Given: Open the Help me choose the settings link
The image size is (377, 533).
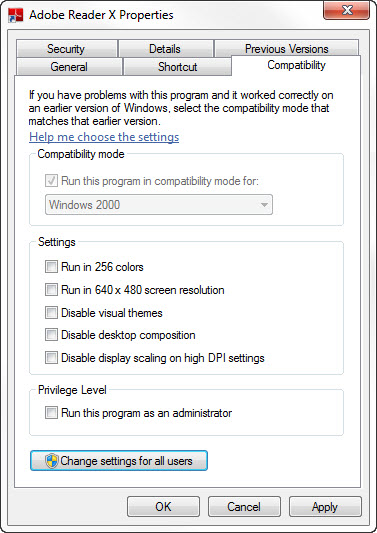Looking at the screenshot, I should coord(104,137).
